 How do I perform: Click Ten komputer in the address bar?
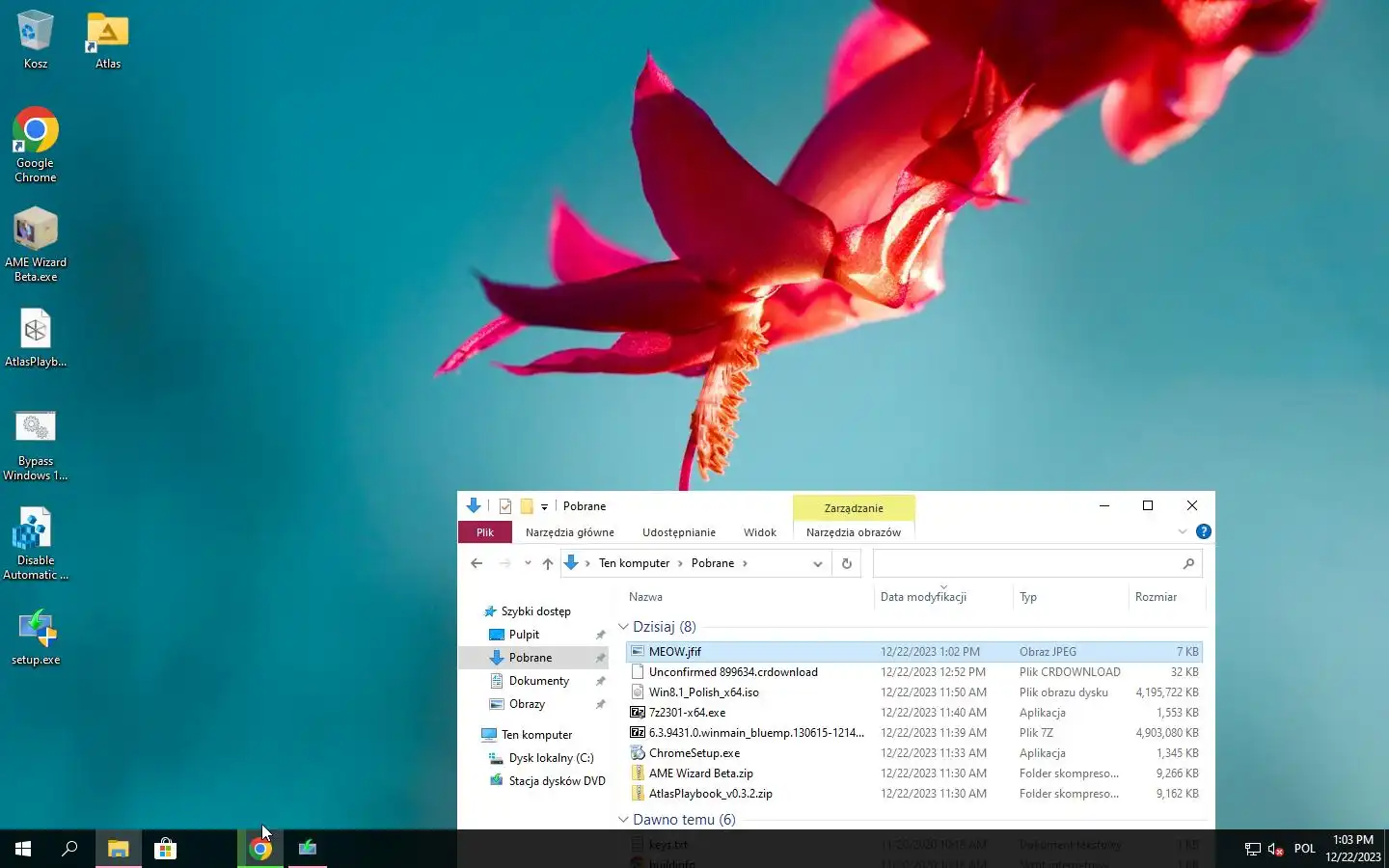[x=634, y=563]
